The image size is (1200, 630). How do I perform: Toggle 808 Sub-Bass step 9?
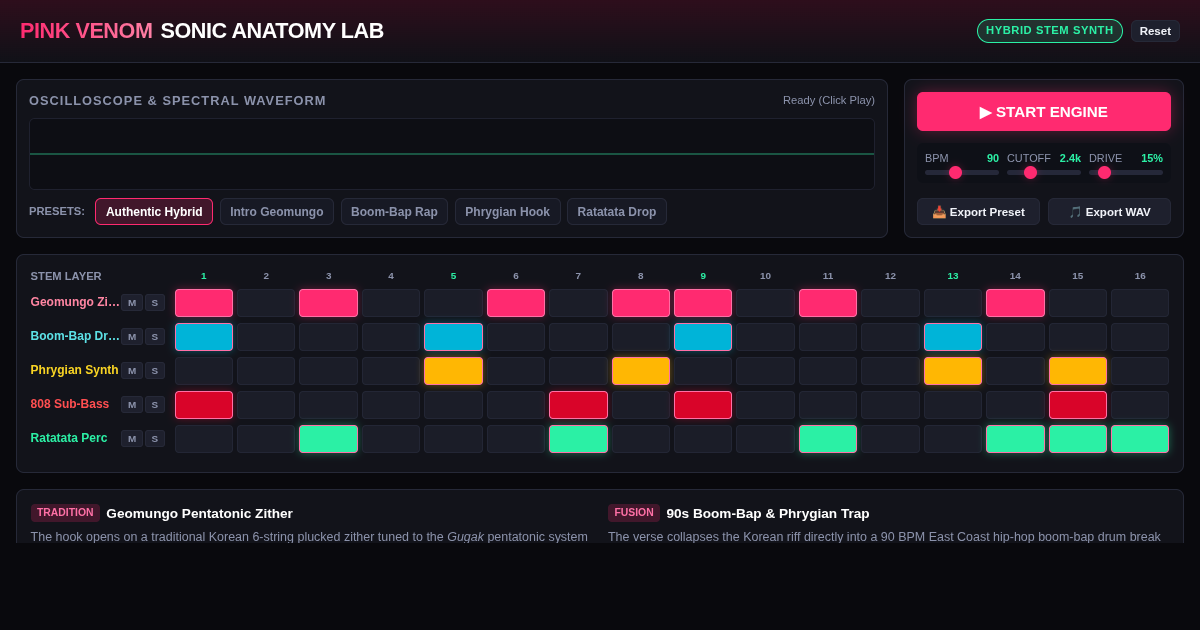(703, 405)
